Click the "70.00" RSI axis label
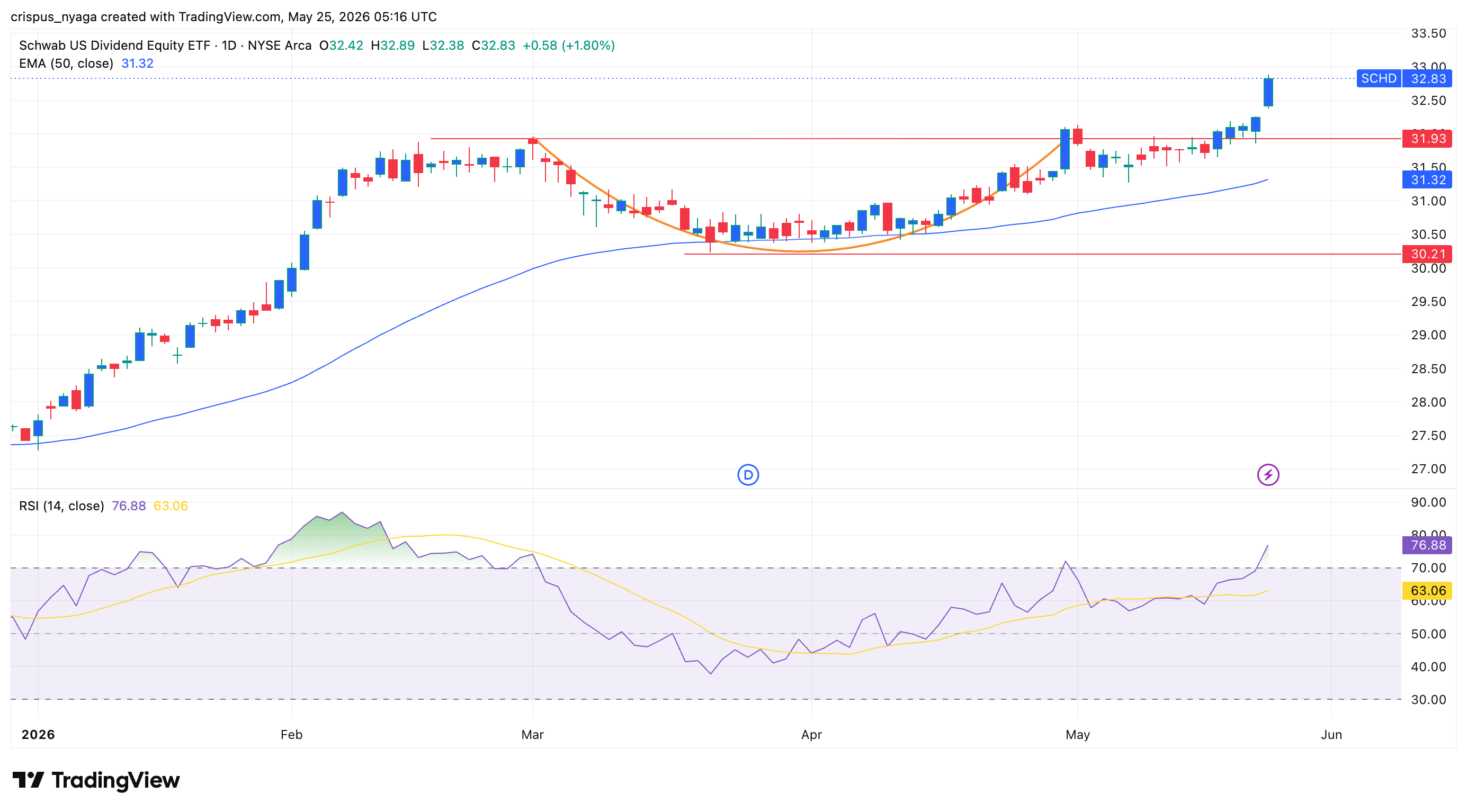The height and width of the screenshot is (812, 1467). 1428,568
